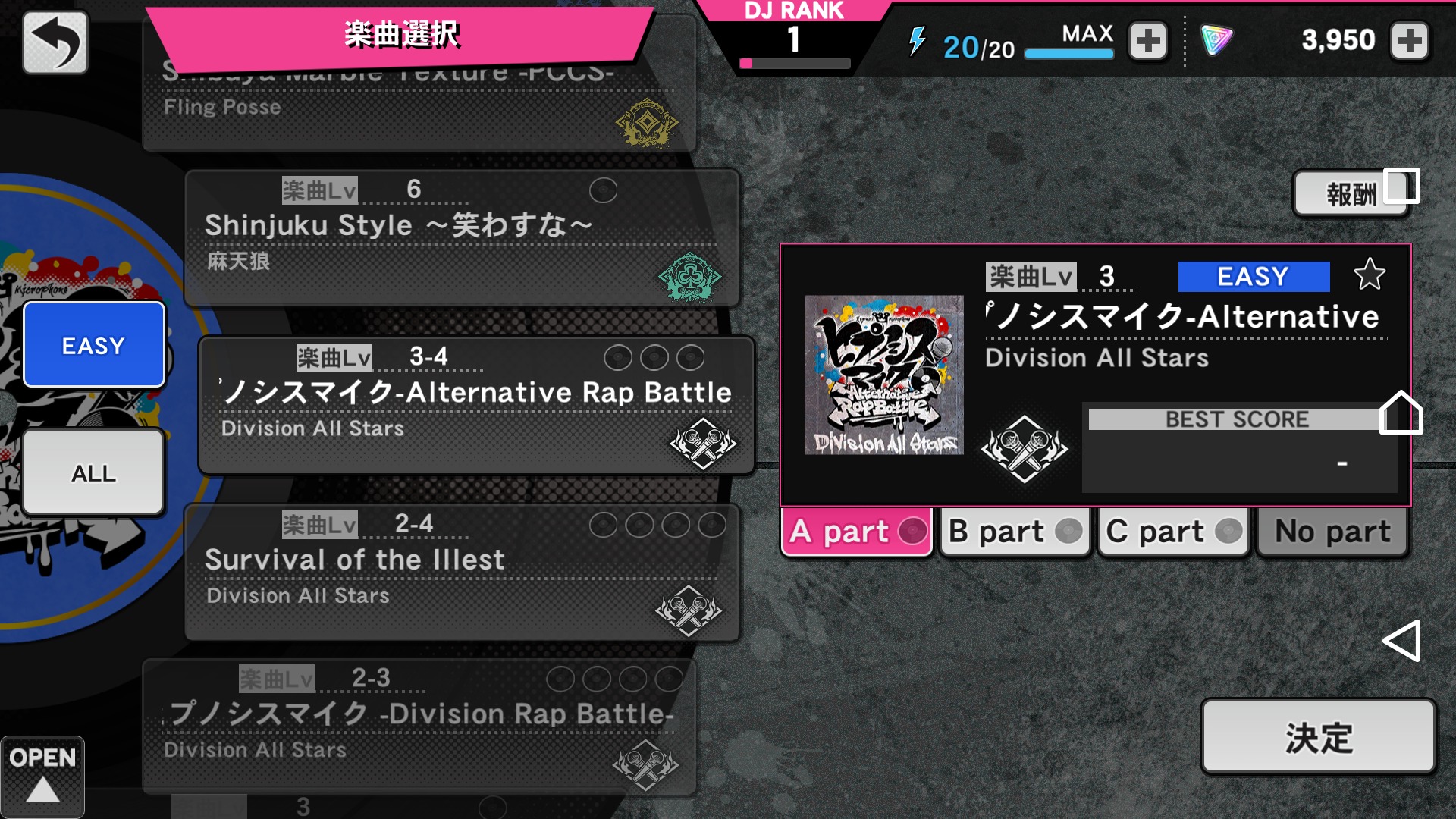Tap the left-pointing triangle icon
This screenshot has height=819, width=1456.
[1401, 641]
